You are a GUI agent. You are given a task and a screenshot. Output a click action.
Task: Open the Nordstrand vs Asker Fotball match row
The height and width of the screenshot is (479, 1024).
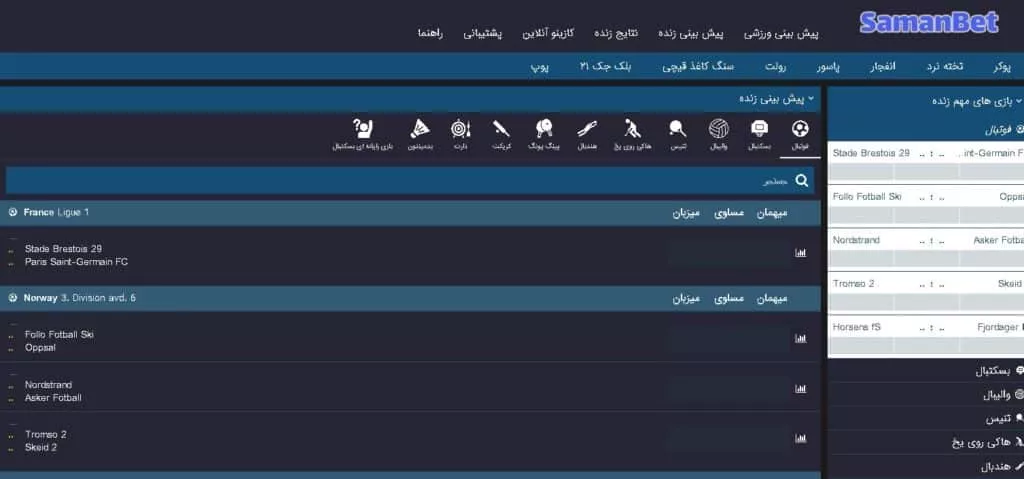click(400, 390)
